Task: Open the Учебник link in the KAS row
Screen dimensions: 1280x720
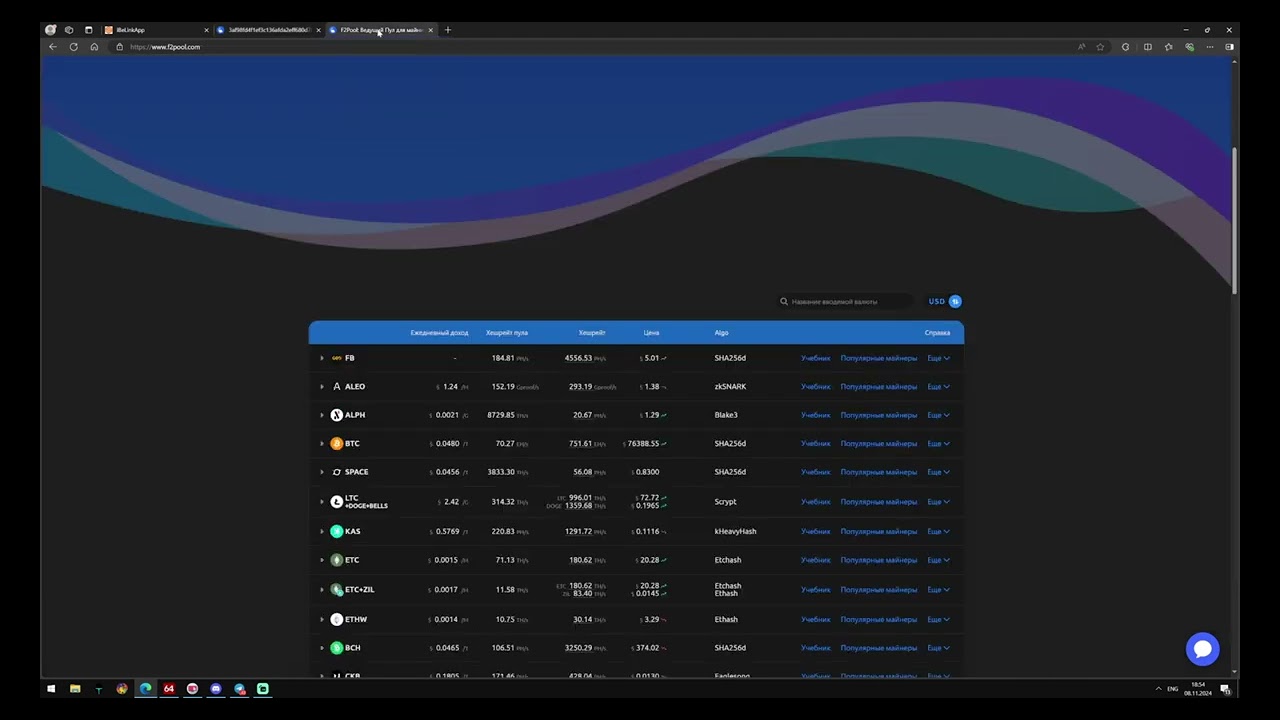Action: (x=816, y=531)
